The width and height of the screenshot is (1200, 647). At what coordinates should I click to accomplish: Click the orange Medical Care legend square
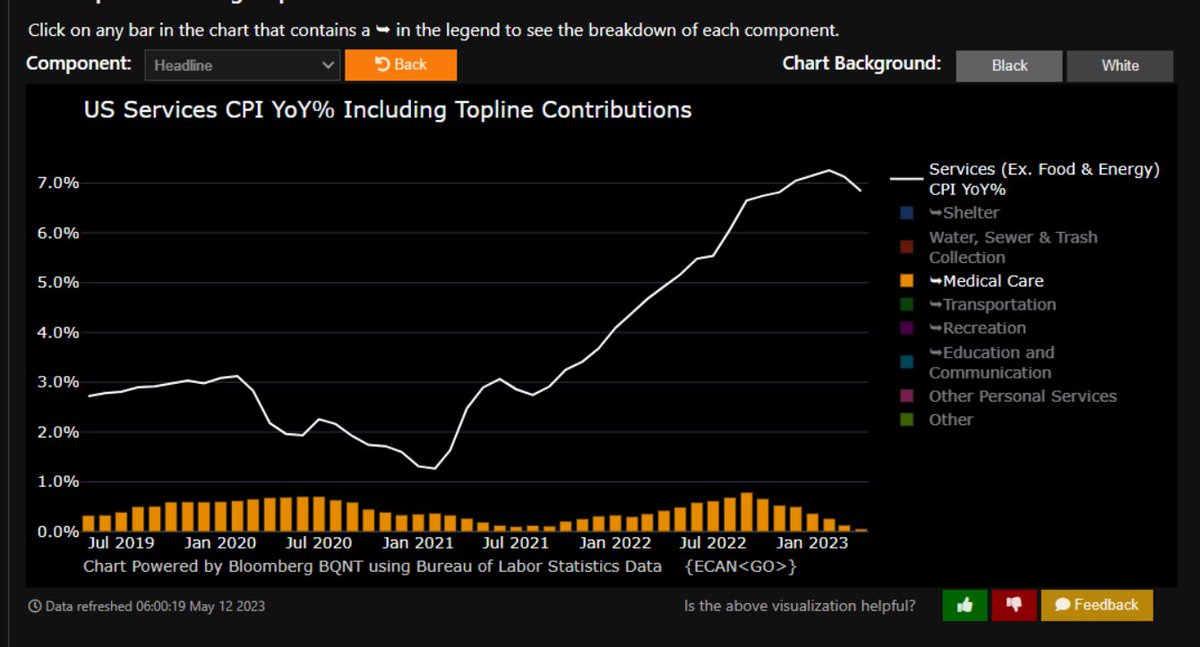pos(908,281)
